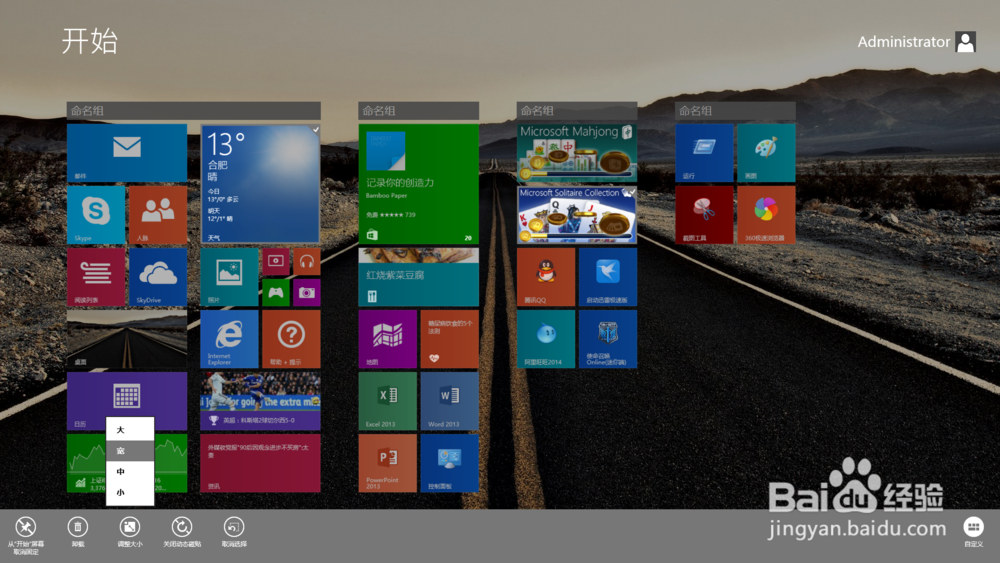The image size is (1000, 563).
Task: Launch the Skype tile
Action: click(96, 215)
